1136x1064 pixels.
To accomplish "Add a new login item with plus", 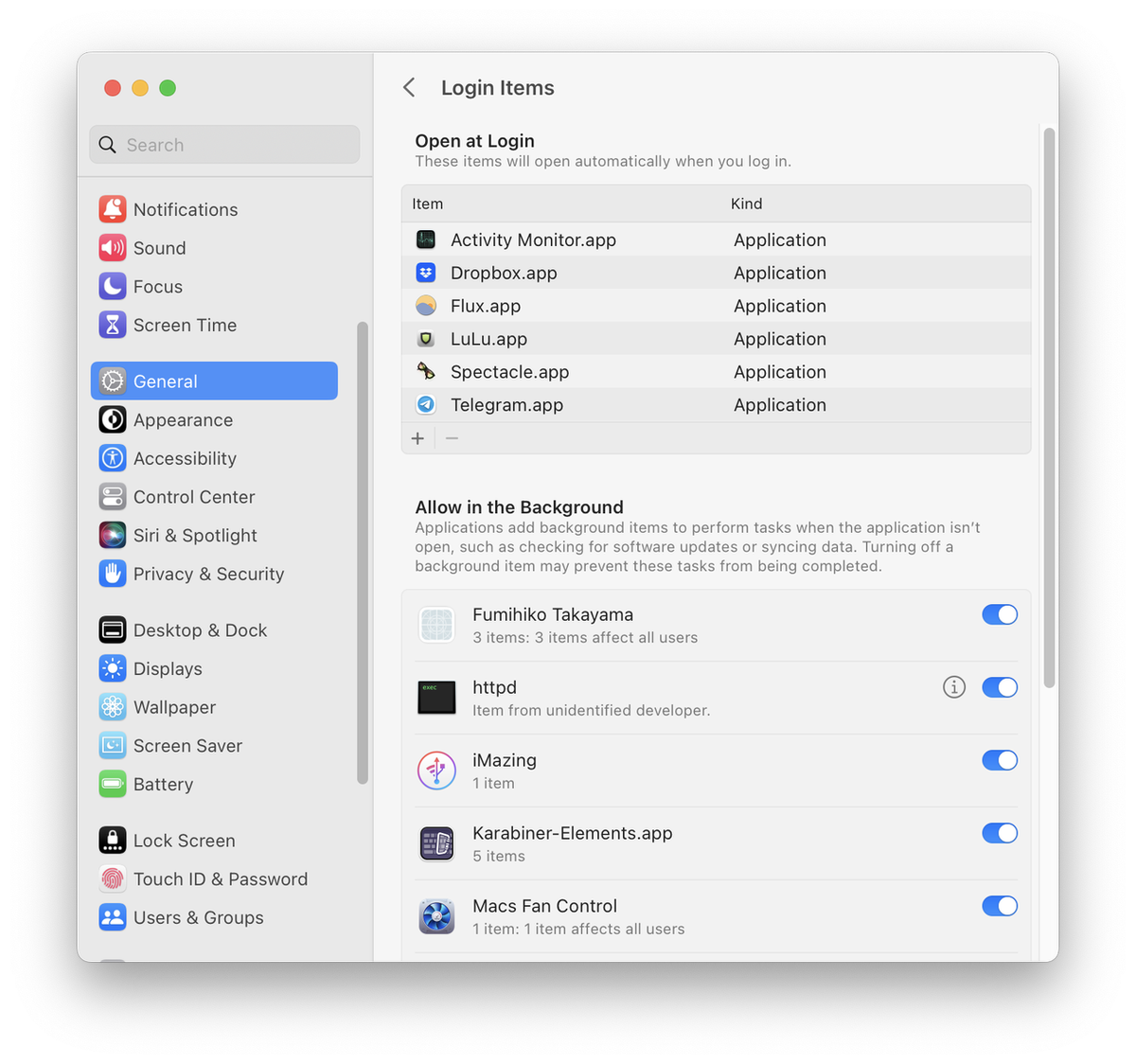I will [417, 438].
